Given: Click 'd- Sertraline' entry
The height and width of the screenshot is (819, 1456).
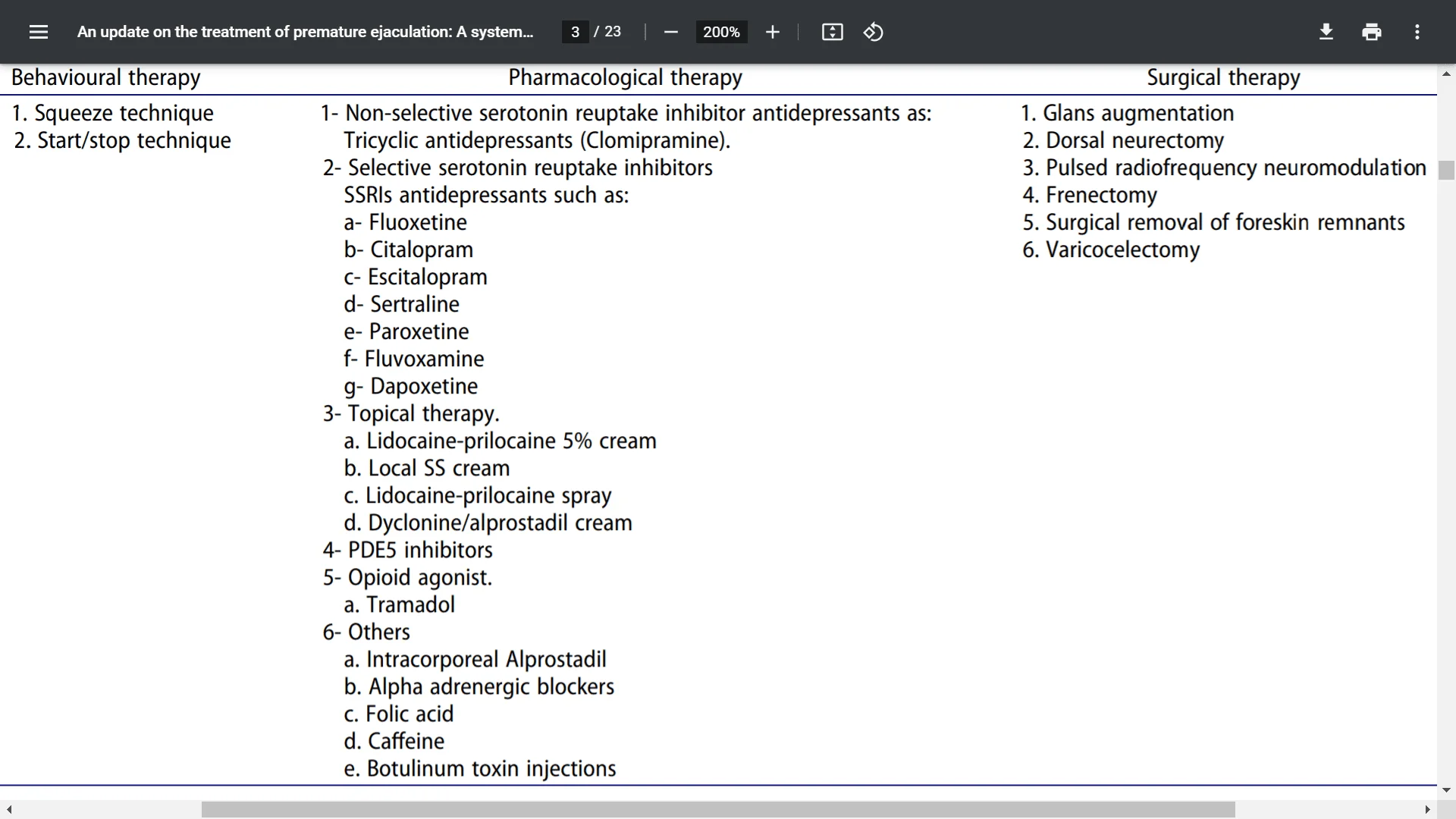Looking at the screenshot, I should pos(401,304).
